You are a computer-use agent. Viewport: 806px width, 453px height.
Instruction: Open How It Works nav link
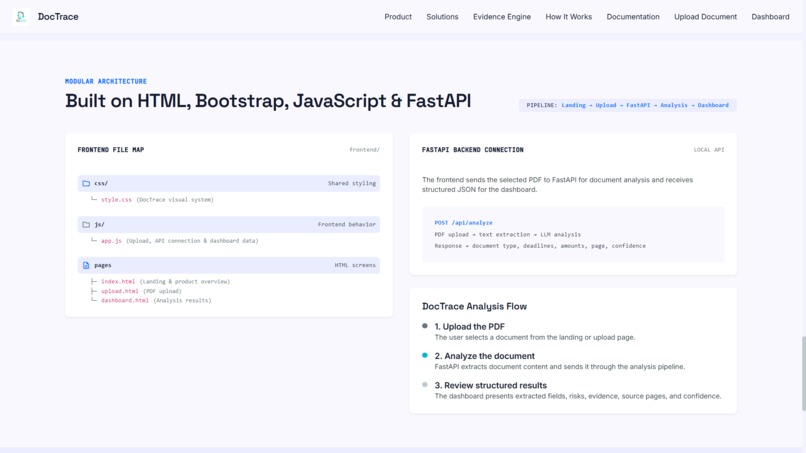[569, 16]
